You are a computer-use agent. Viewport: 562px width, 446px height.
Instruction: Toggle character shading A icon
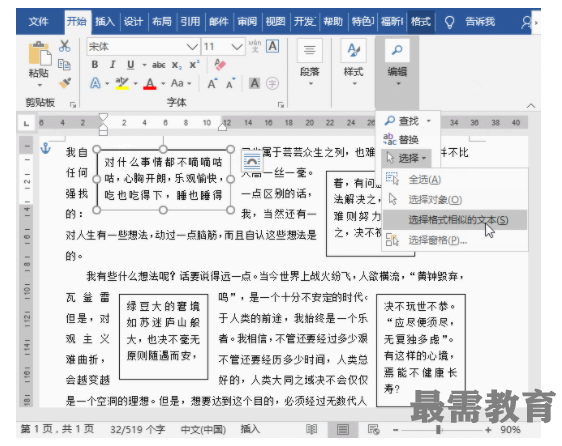pos(254,83)
